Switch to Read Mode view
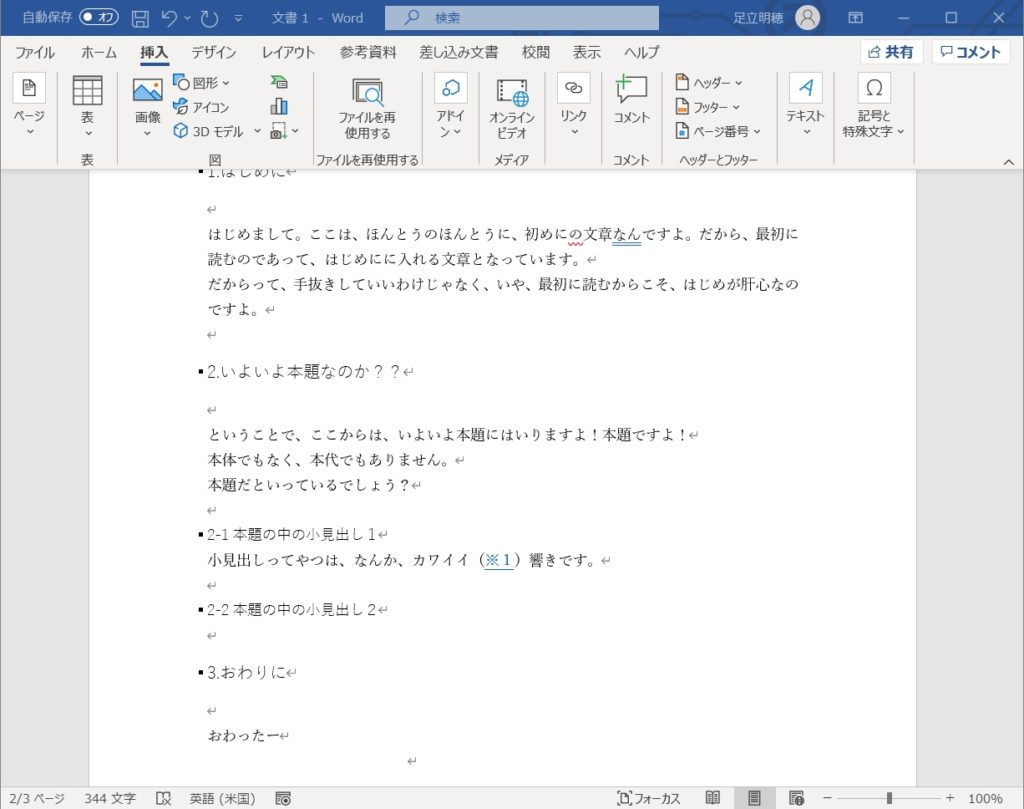The image size is (1024, 809). 712,798
